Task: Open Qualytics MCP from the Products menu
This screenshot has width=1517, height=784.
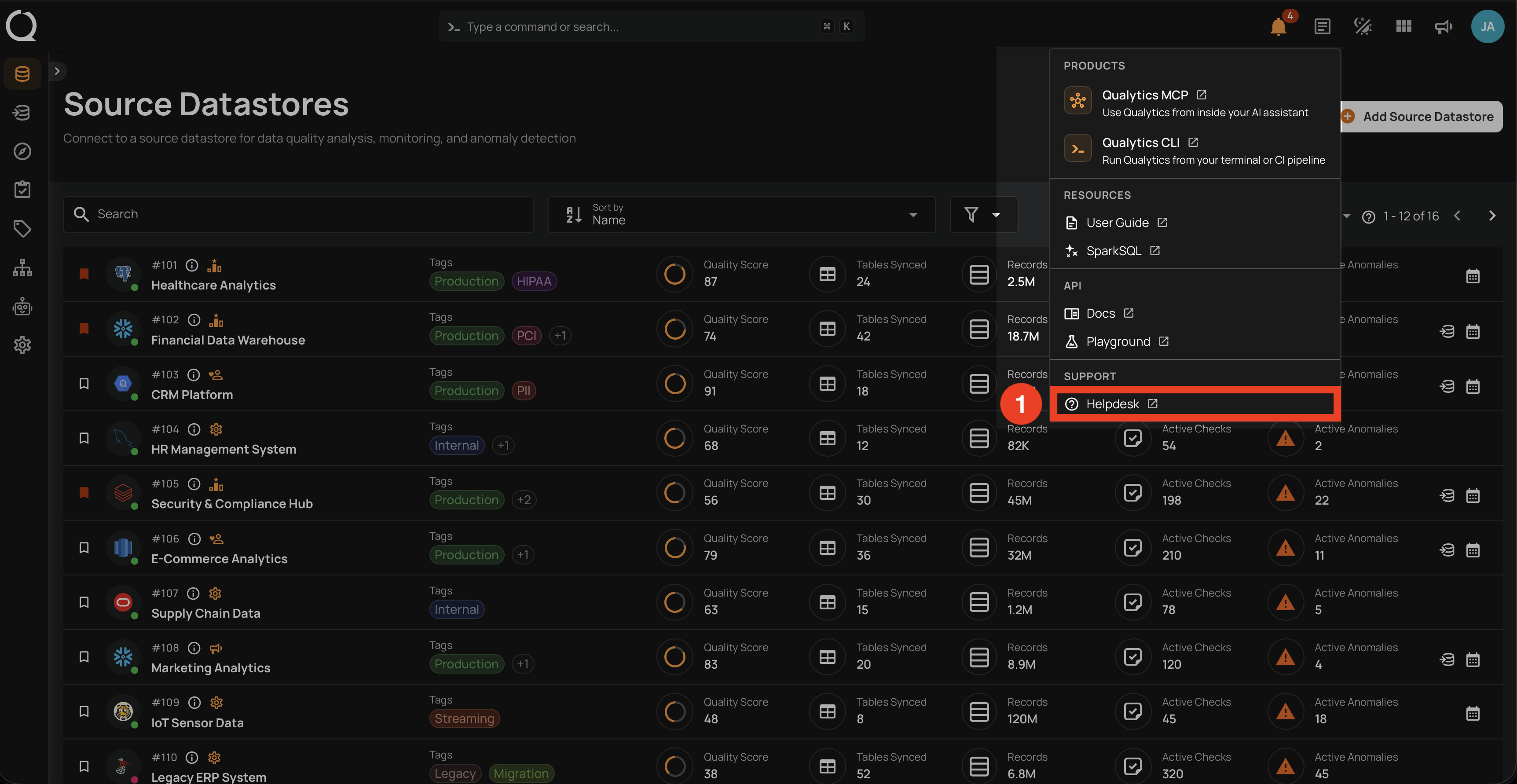Action: (x=1194, y=103)
